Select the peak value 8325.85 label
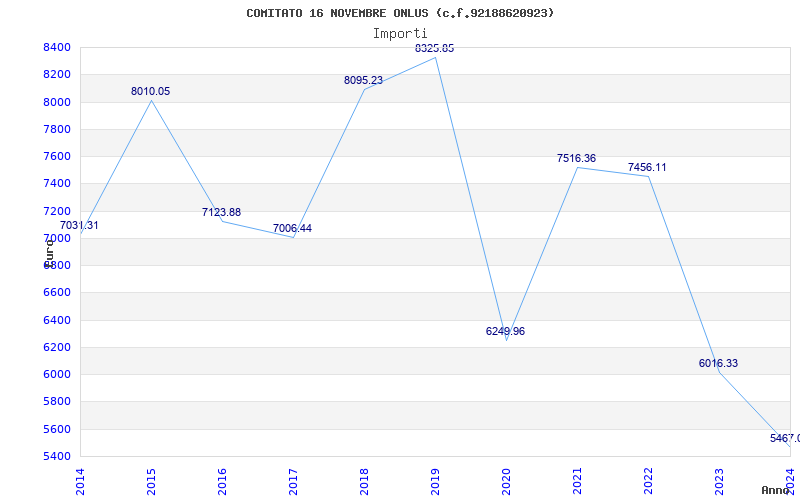The image size is (800, 500). point(434,48)
